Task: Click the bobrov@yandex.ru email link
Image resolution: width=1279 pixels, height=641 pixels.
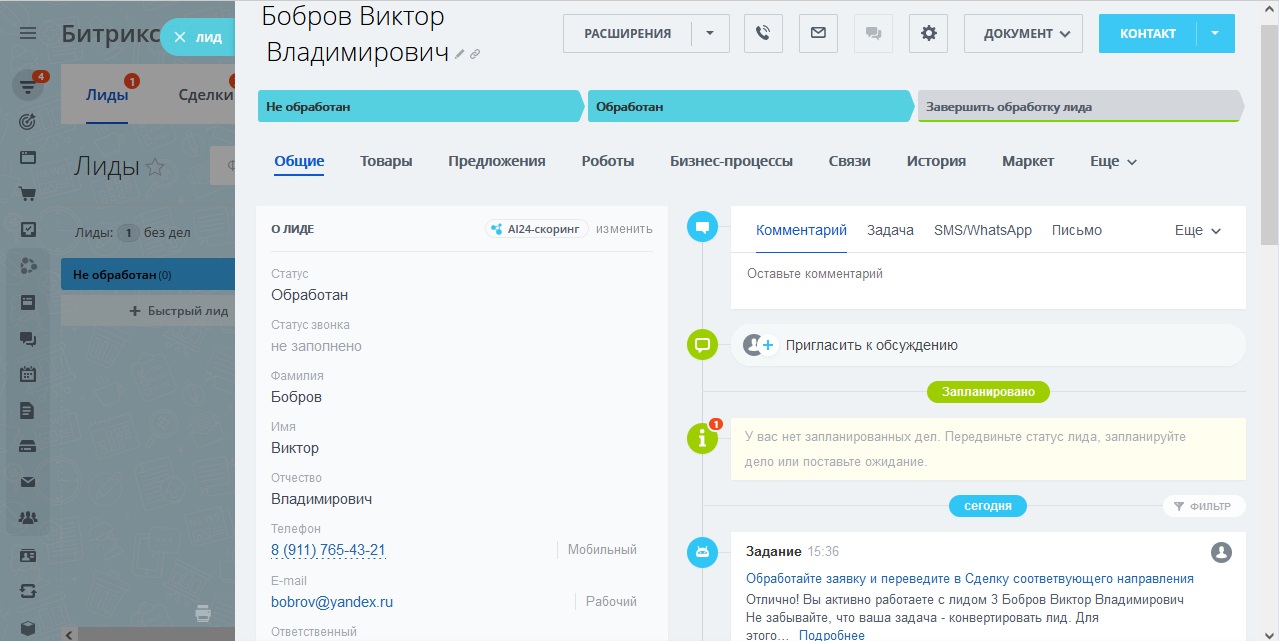Action: 331,601
